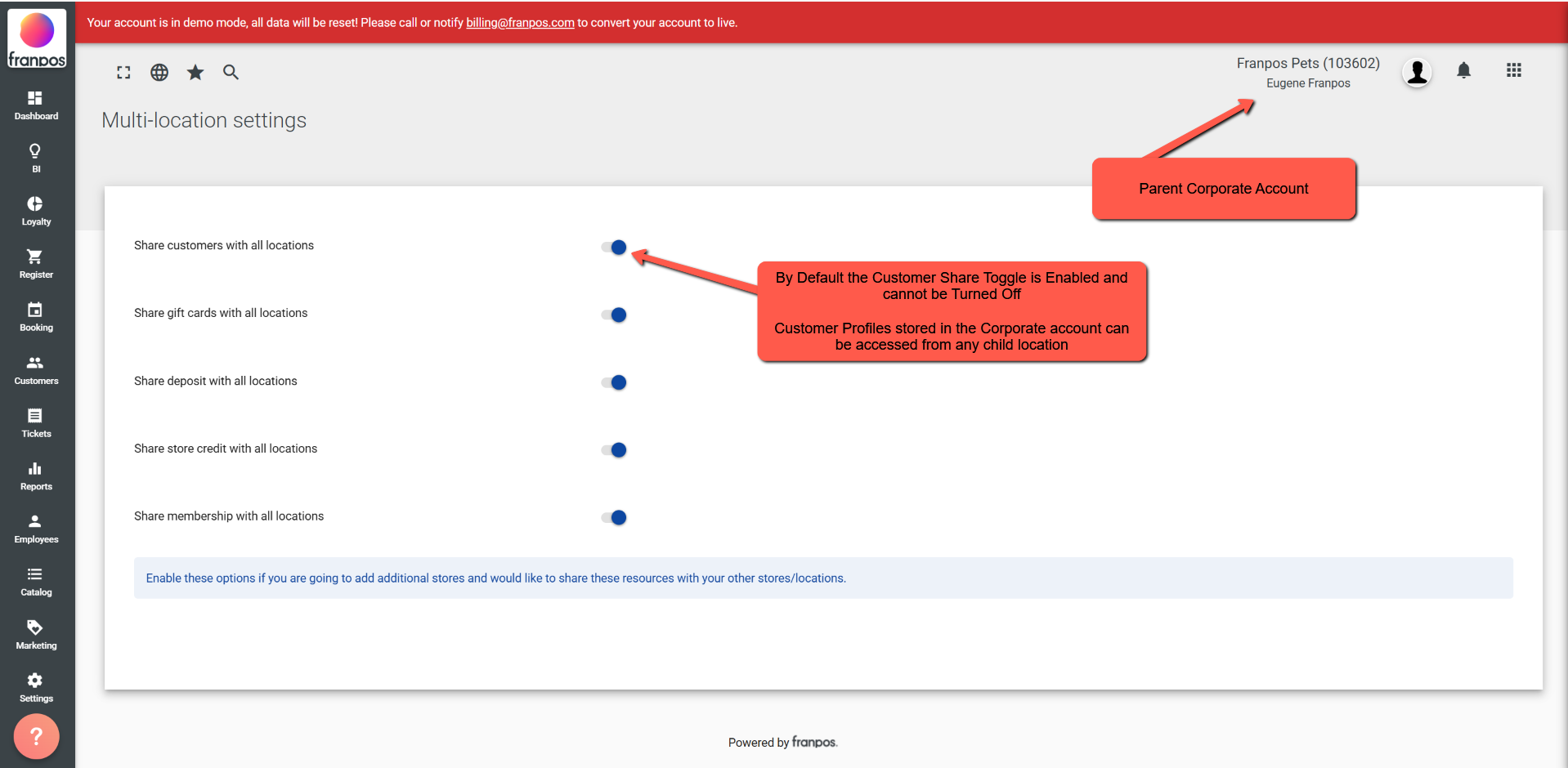Open BI lightbulb section
This screenshot has height=768, width=1568.
pos(36,159)
